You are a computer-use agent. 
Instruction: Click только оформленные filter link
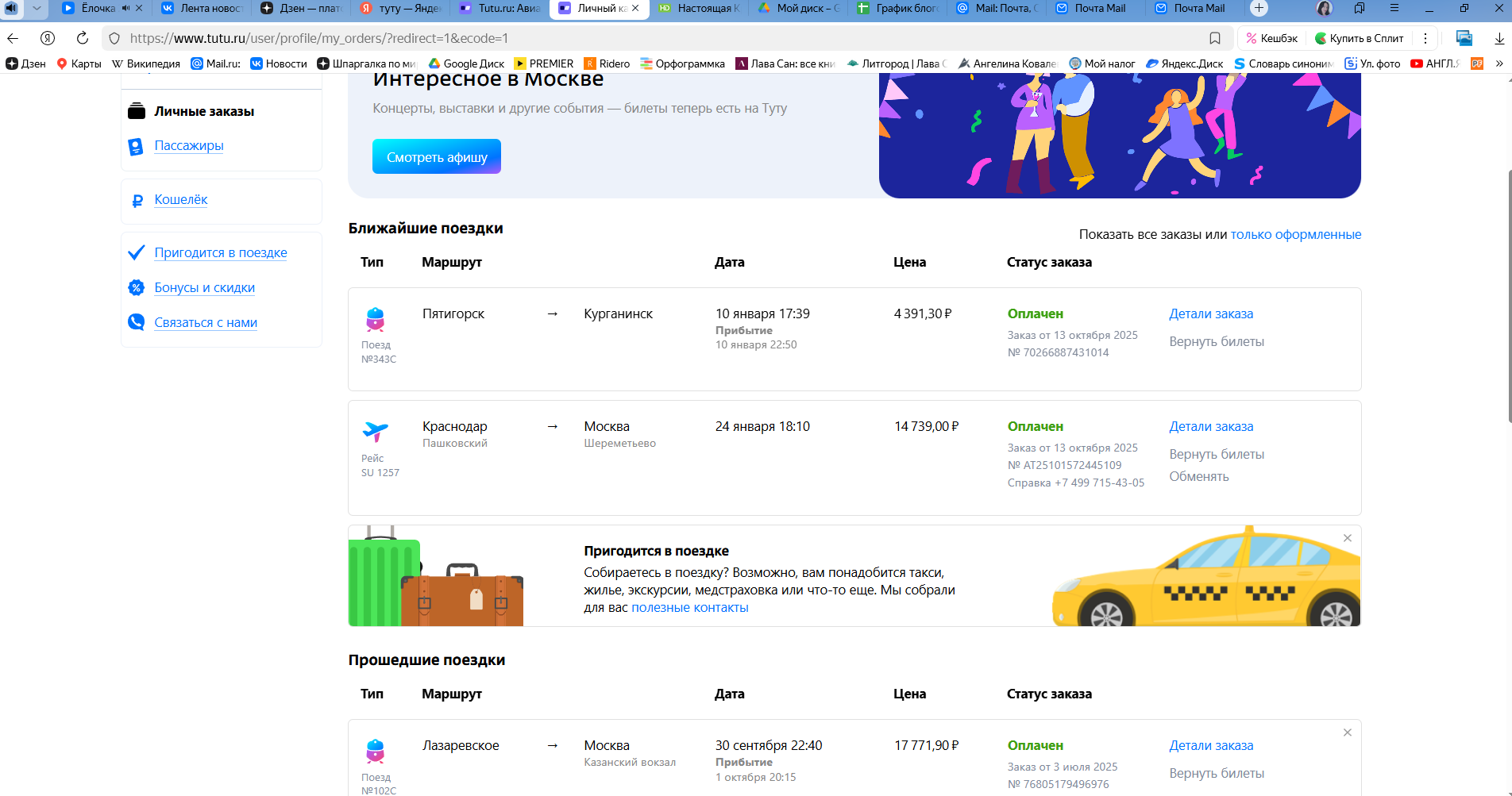point(1296,234)
